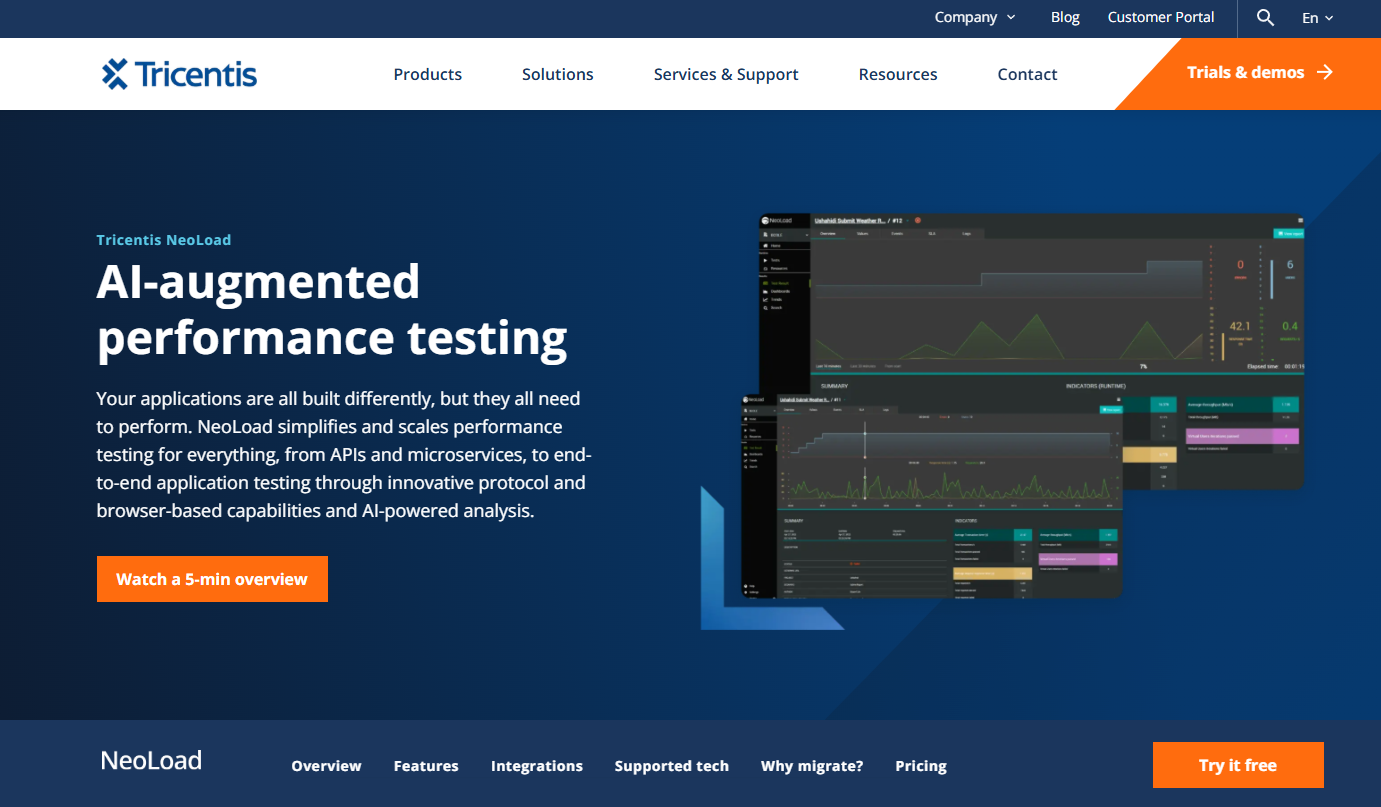Screen dimensions: 1381x807
Task: Open Services & Support menu
Action: pyautogui.click(x=726, y=74)
